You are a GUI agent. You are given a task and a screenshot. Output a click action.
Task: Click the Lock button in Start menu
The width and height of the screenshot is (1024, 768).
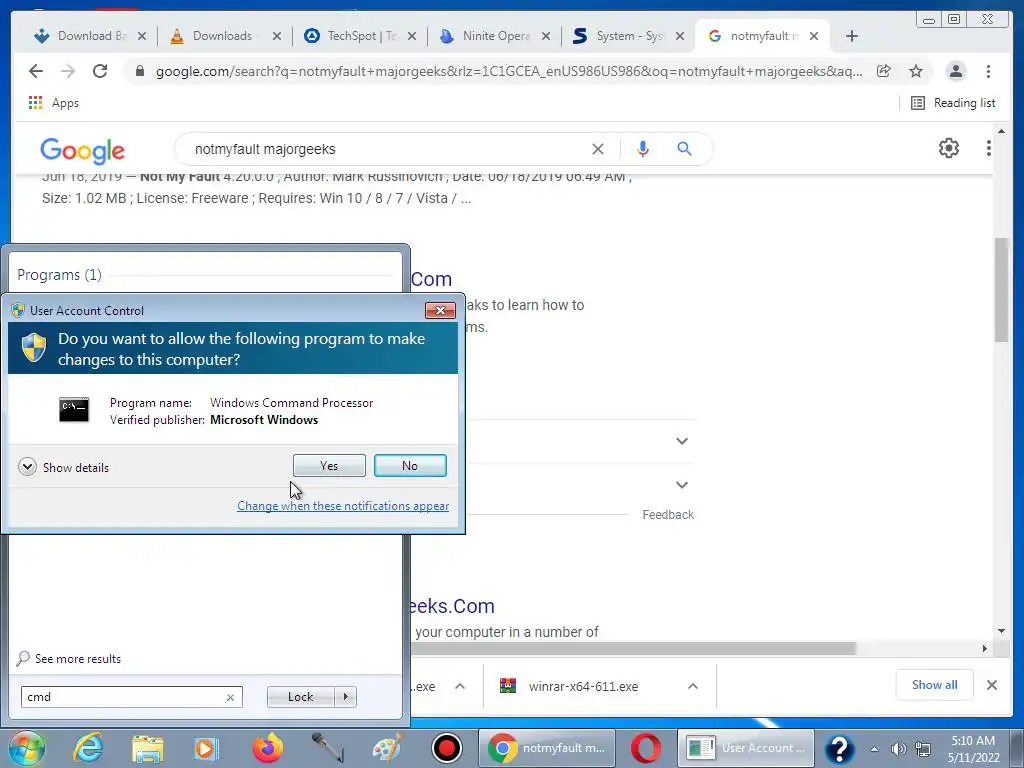pos(300,697)
